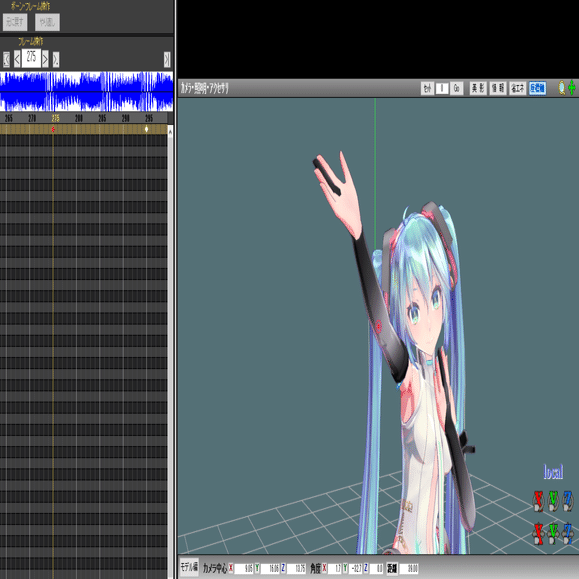This screenshot has width=579, height=579.
Task: Click the camera/lighting/accessory panel title
Action: click(x=205, y=88)
